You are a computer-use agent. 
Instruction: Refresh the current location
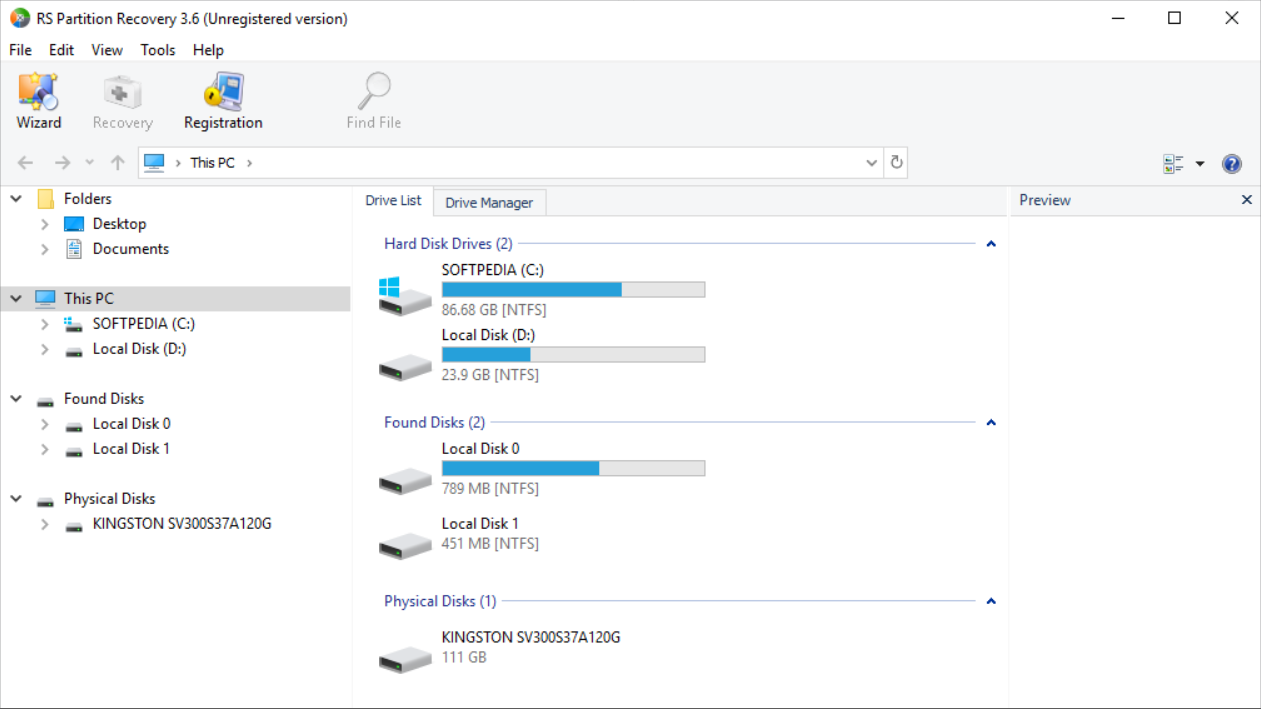tap(896, 163)
